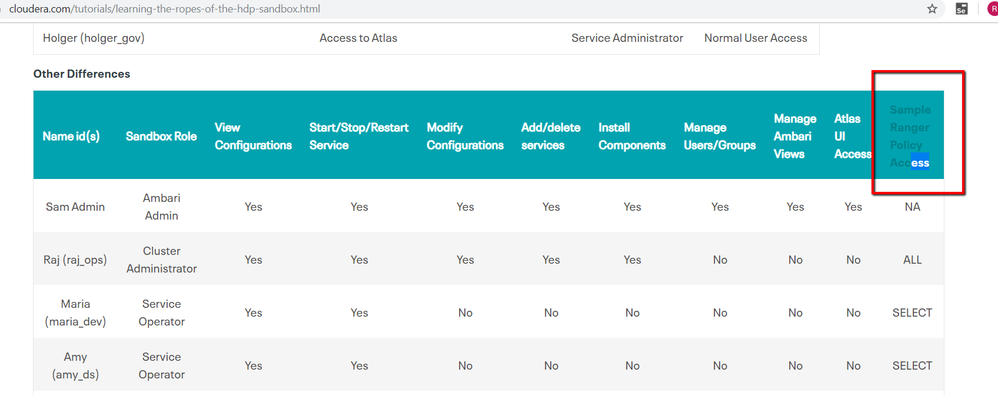Bookmark this page with the star icon

pos(932,9)
